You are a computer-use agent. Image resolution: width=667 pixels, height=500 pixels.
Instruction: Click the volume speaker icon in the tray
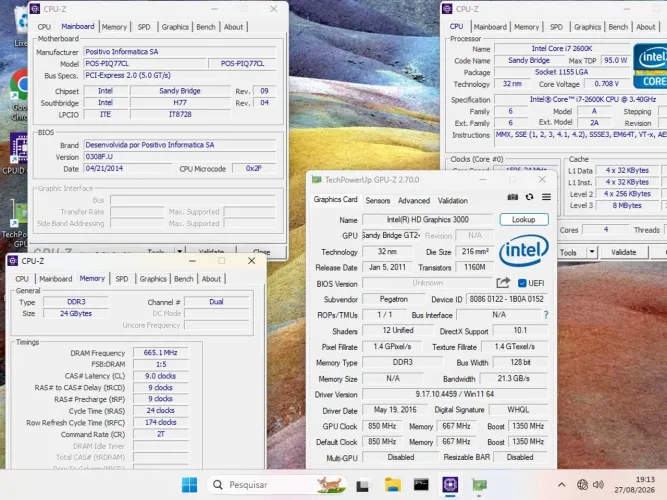pos(598,485)
